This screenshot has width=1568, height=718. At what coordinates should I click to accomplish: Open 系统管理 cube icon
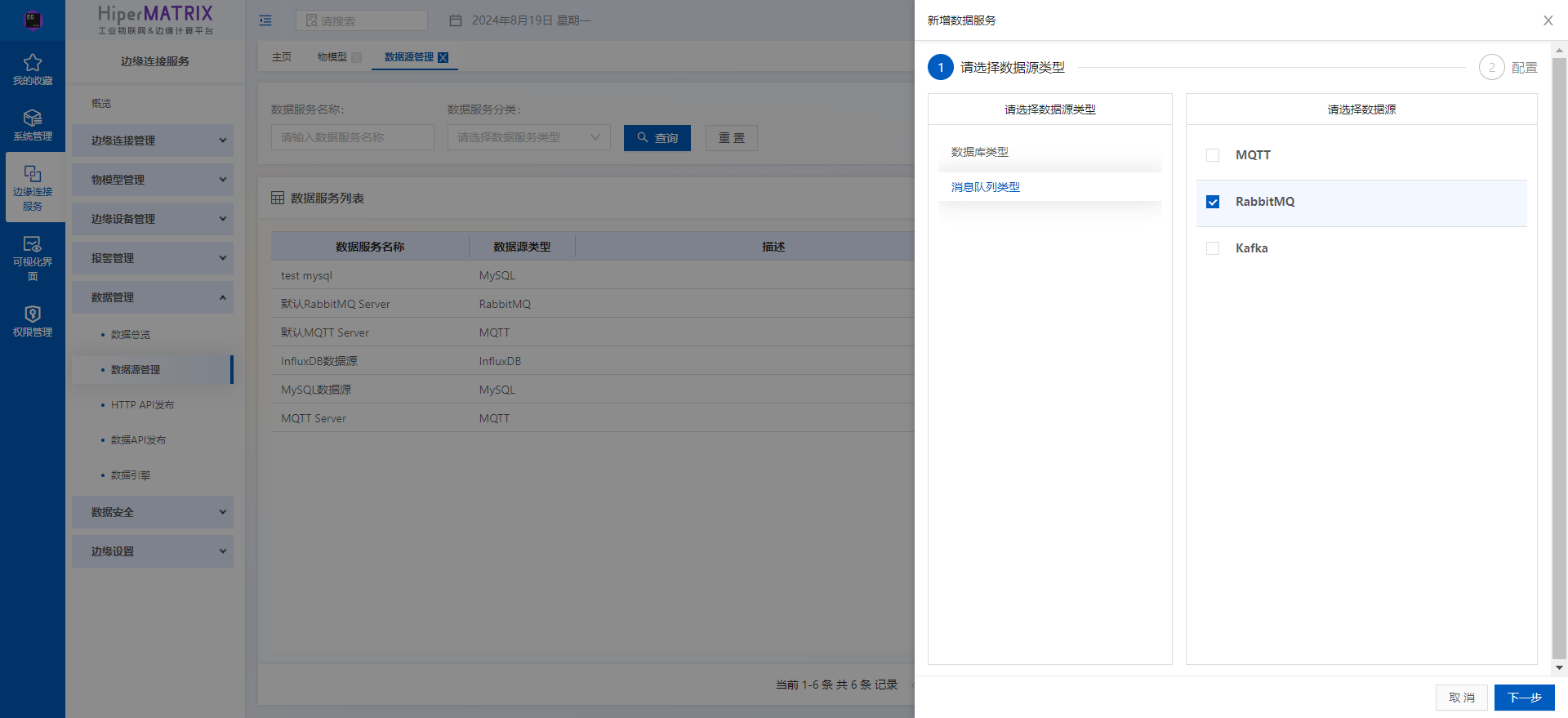pos(33,118)
